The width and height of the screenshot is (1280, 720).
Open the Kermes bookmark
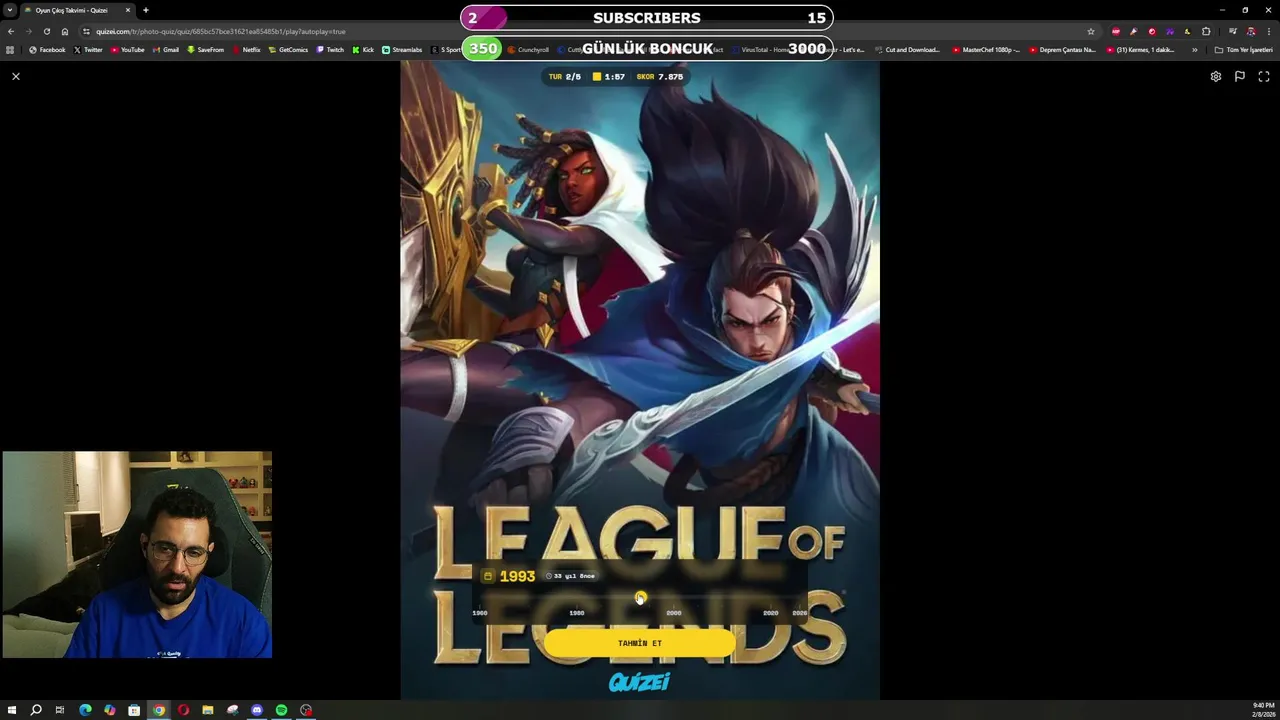pos(1141,50)
